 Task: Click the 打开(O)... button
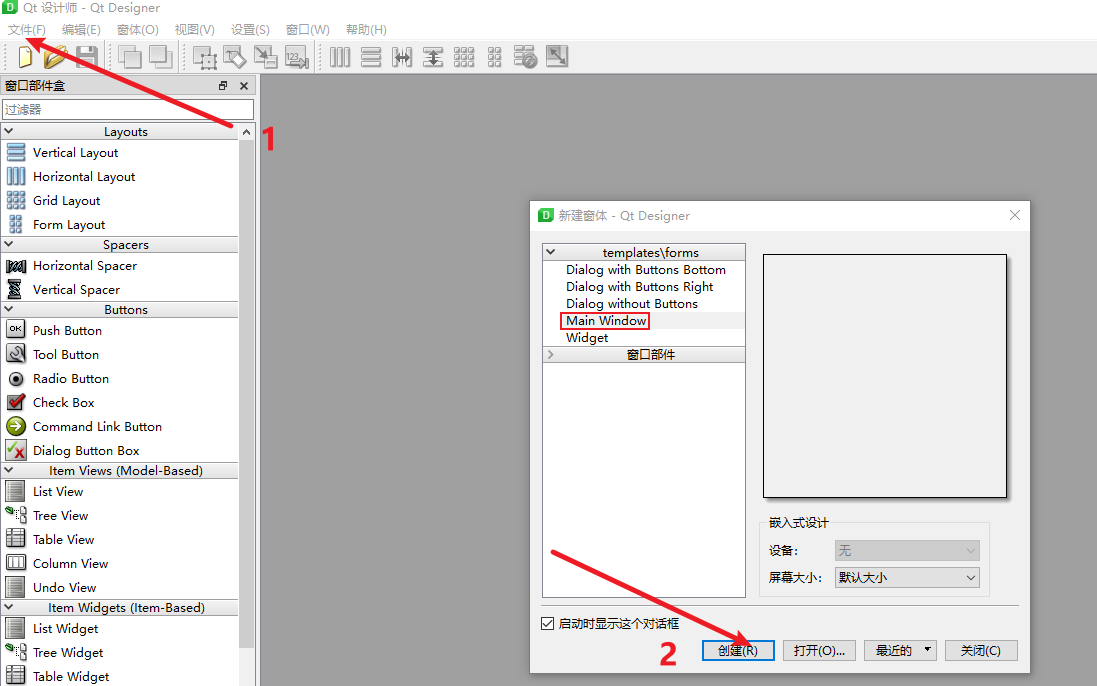(x=819, y=650)
